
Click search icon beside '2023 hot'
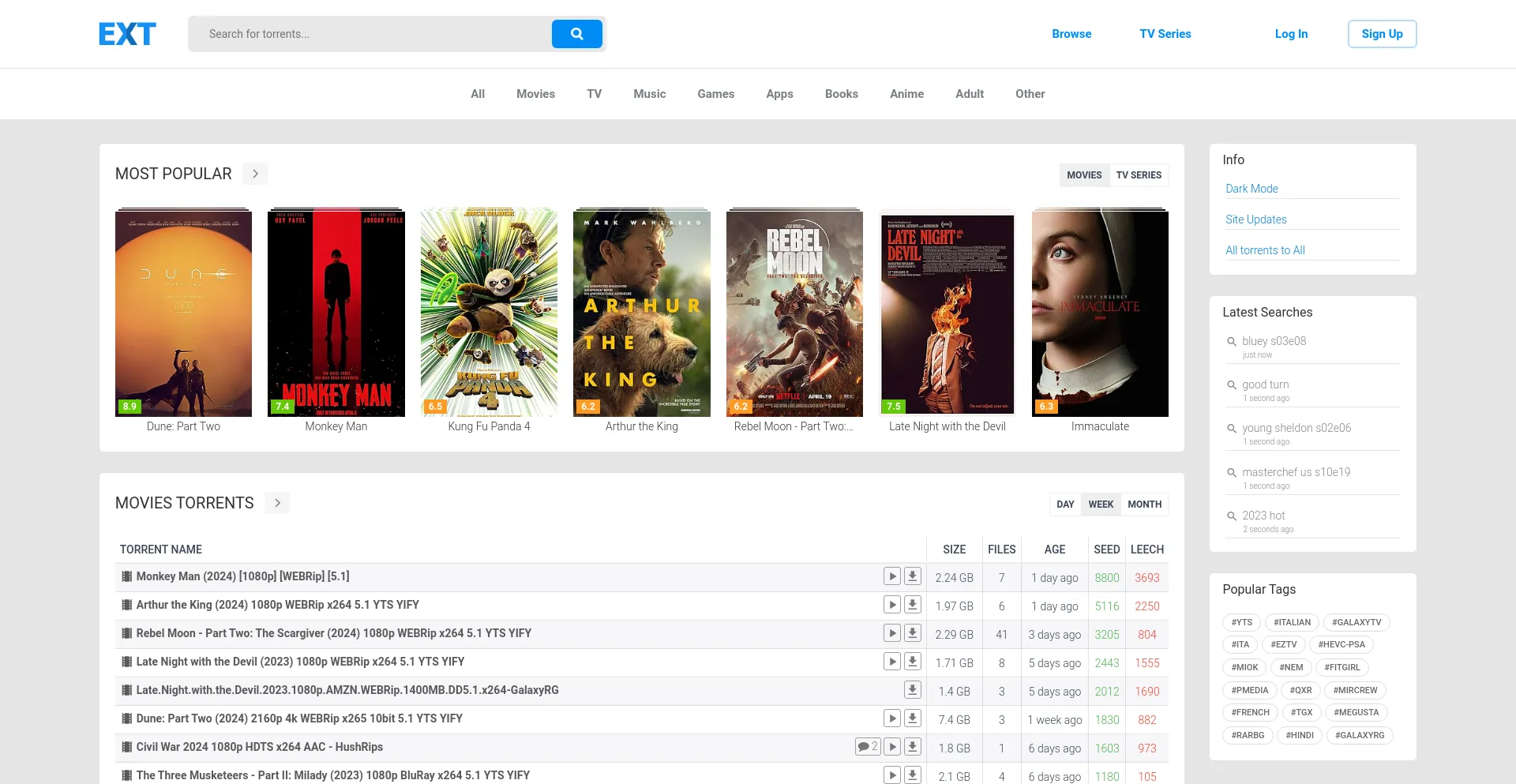tap(1231, 516)
